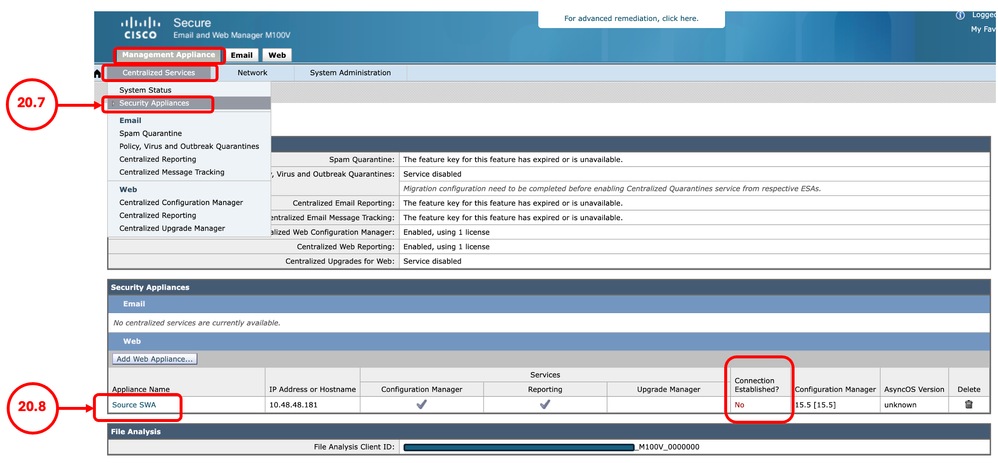998x463 pixels.
Task: Click the home icon beside Centralized Services
Action: [x=97, y=73]
